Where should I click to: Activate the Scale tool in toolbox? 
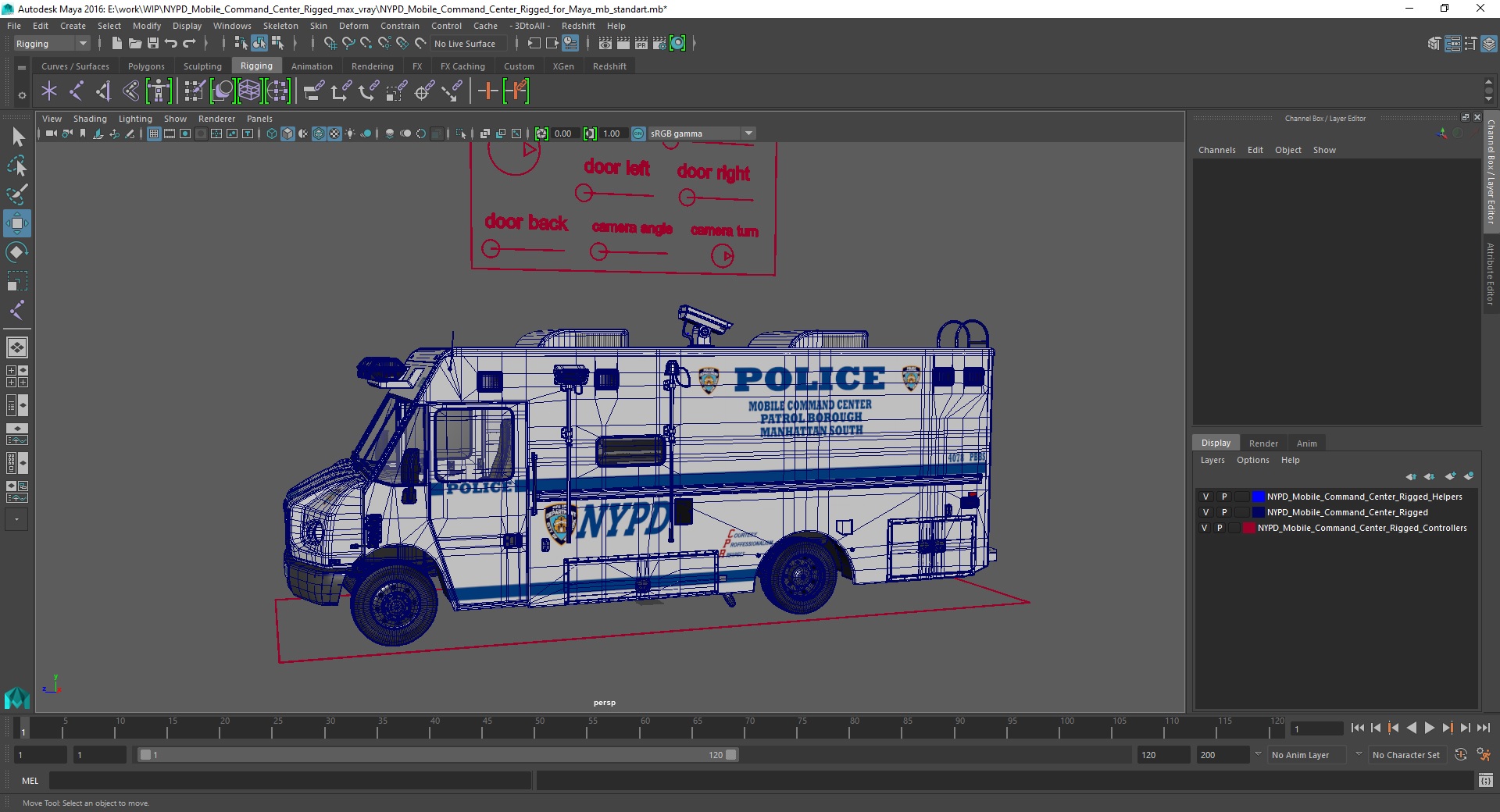[17, 281]
